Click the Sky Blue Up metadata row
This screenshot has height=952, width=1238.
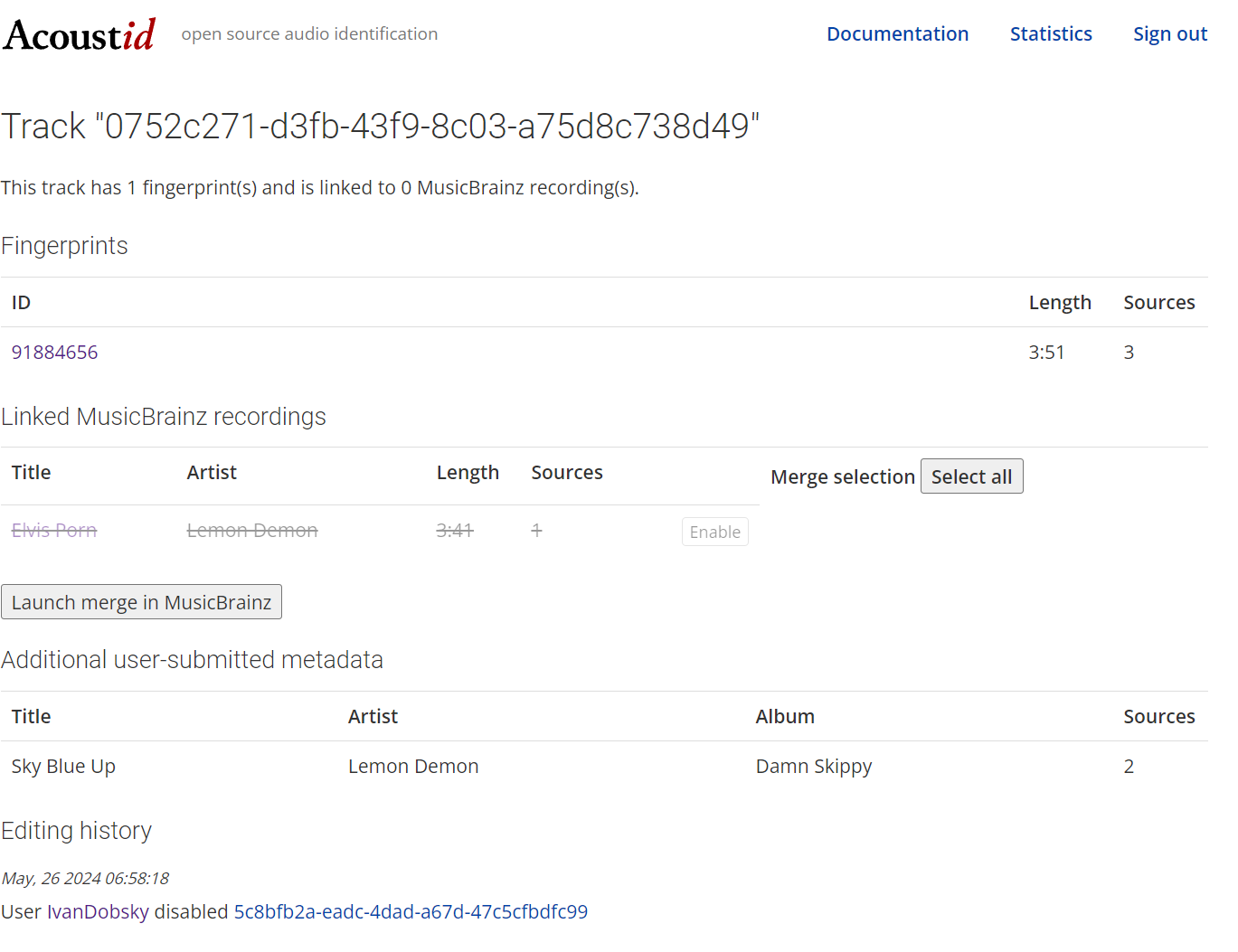pos(63,766)
